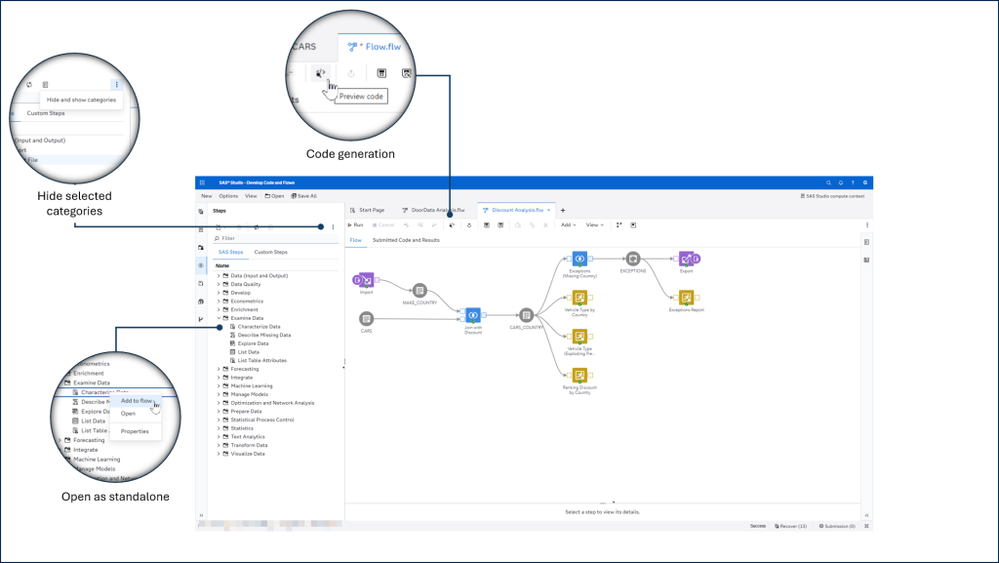Expand the Statistics category
This screenshot has height=563, width=999.
click(219, 428)
